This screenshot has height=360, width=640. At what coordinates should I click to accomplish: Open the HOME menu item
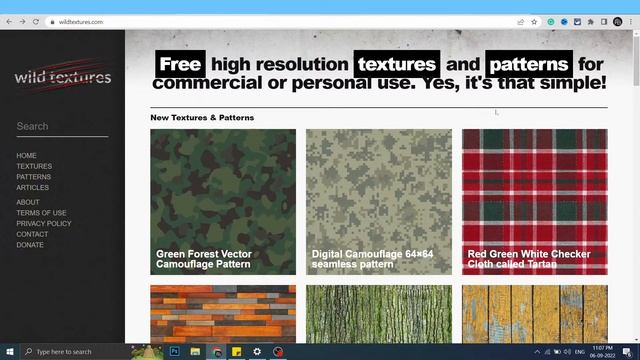point(27,156)
